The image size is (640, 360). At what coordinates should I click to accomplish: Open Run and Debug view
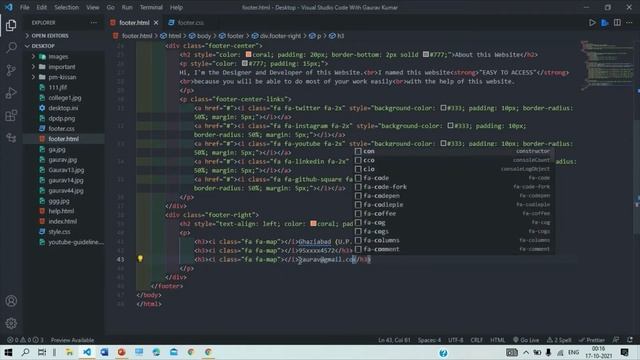point(11,93)
